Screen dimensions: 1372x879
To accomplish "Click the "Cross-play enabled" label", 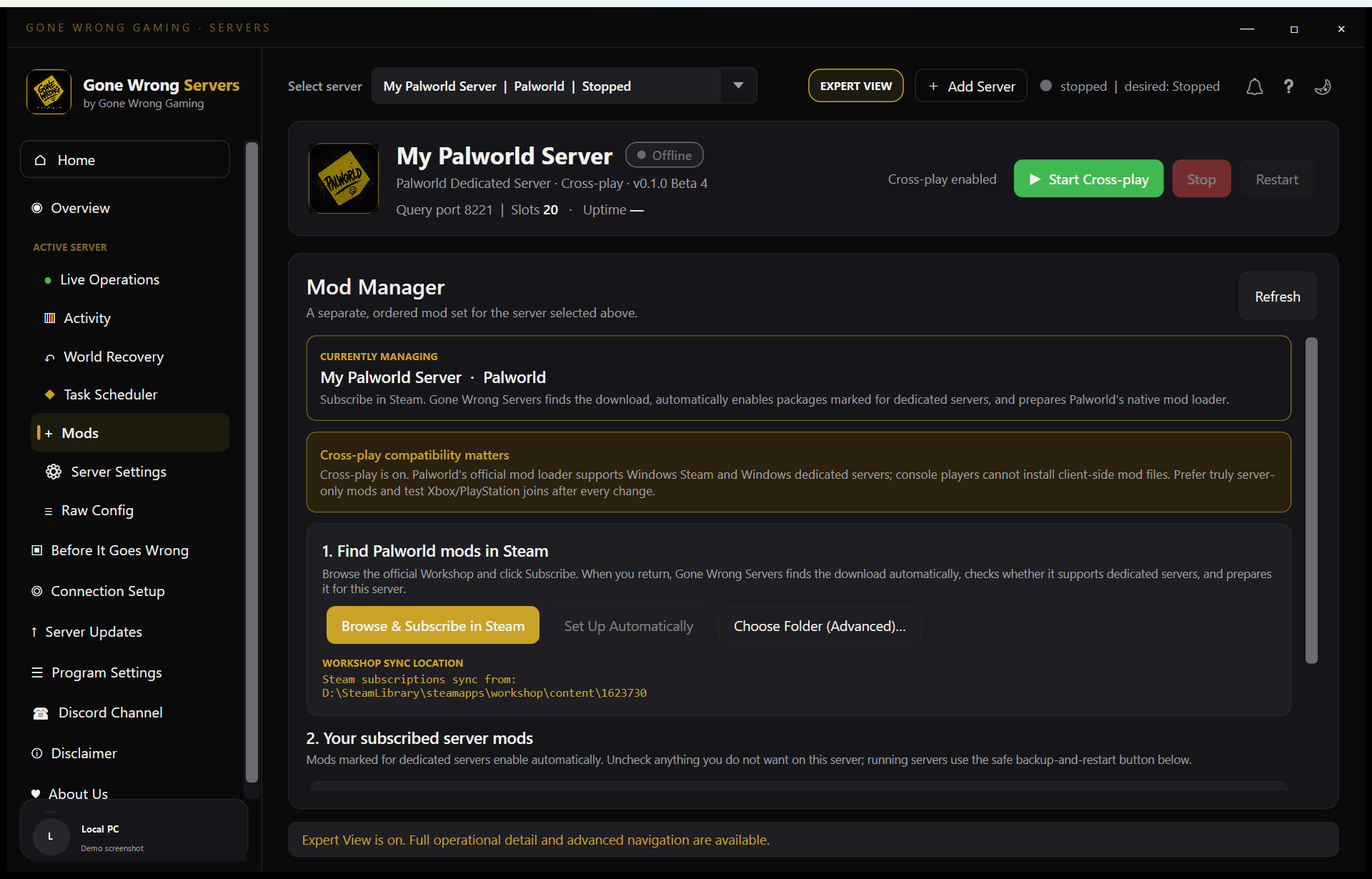I will coord(942,179).
